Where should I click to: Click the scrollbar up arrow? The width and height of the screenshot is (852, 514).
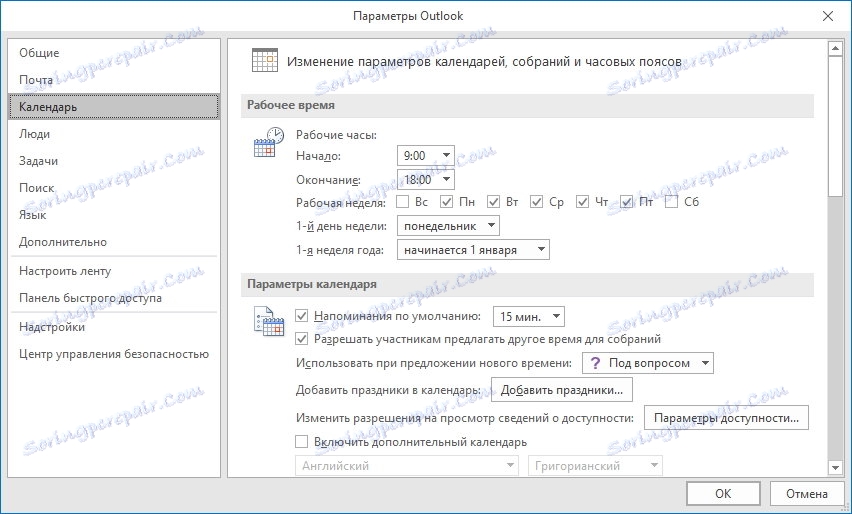click(835, 49)
